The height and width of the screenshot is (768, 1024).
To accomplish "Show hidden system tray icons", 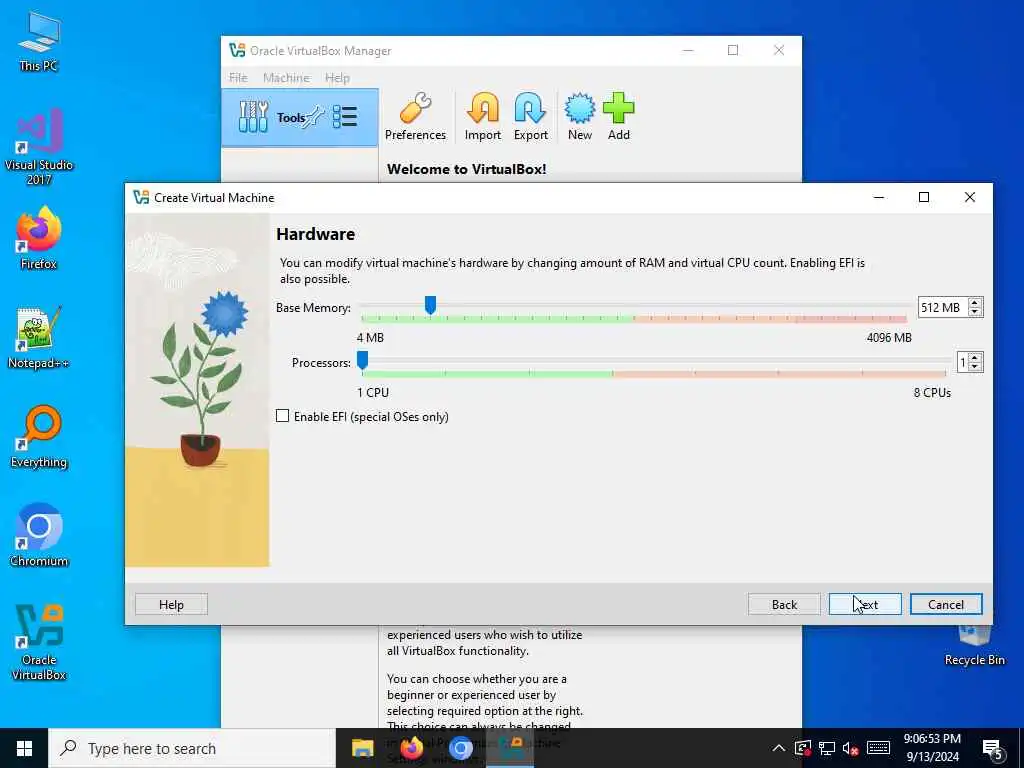I will tap(778, 748).
